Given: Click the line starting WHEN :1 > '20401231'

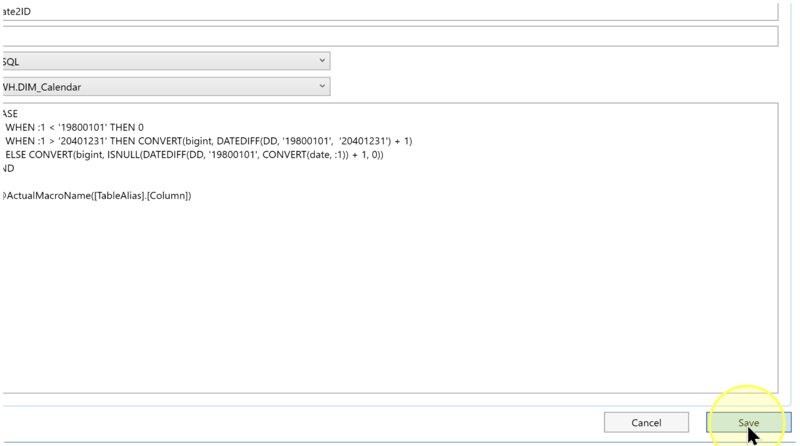Looking at the screenshot, I should (209, 141).
